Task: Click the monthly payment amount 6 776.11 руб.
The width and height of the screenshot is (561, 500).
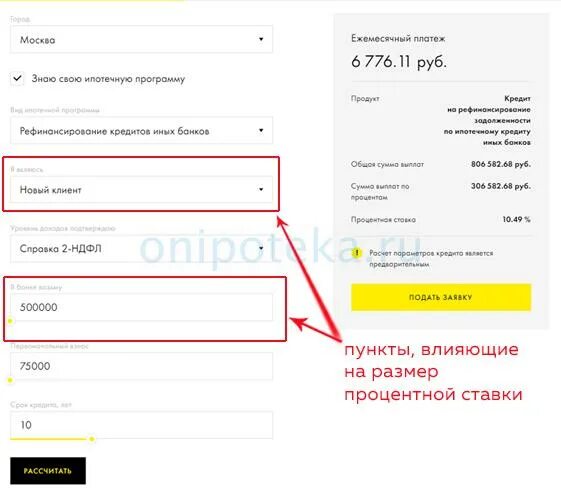Action: (399, 62)
